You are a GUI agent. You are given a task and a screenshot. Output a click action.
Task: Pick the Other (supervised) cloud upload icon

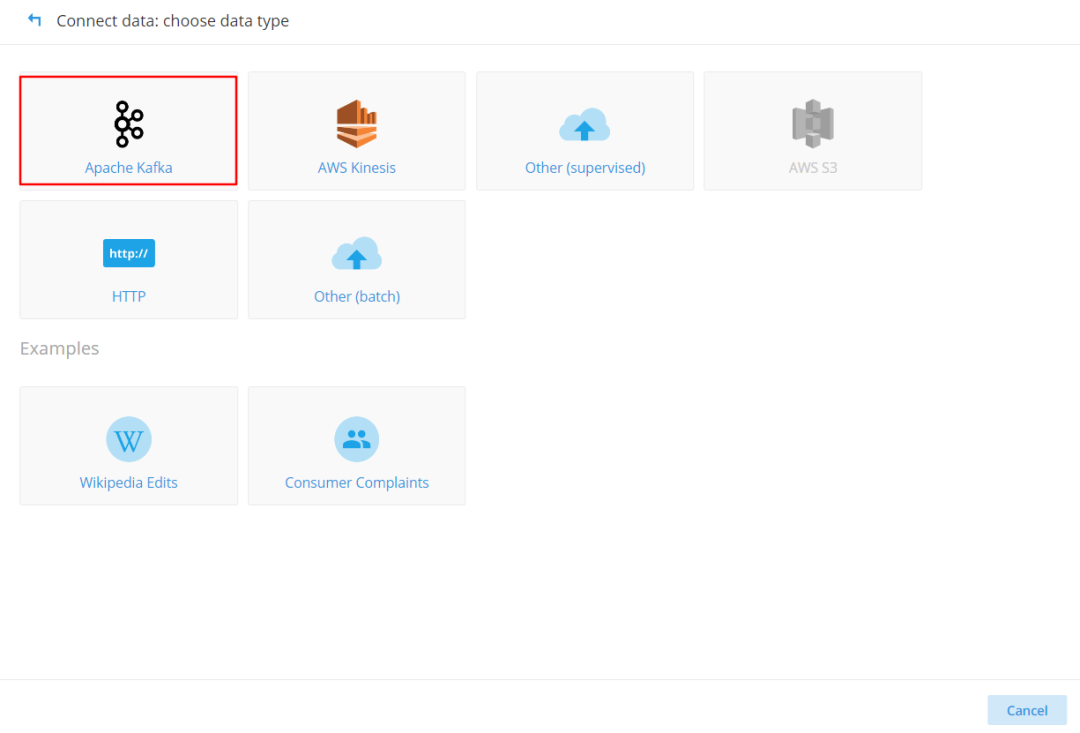(x=585, y=125)
